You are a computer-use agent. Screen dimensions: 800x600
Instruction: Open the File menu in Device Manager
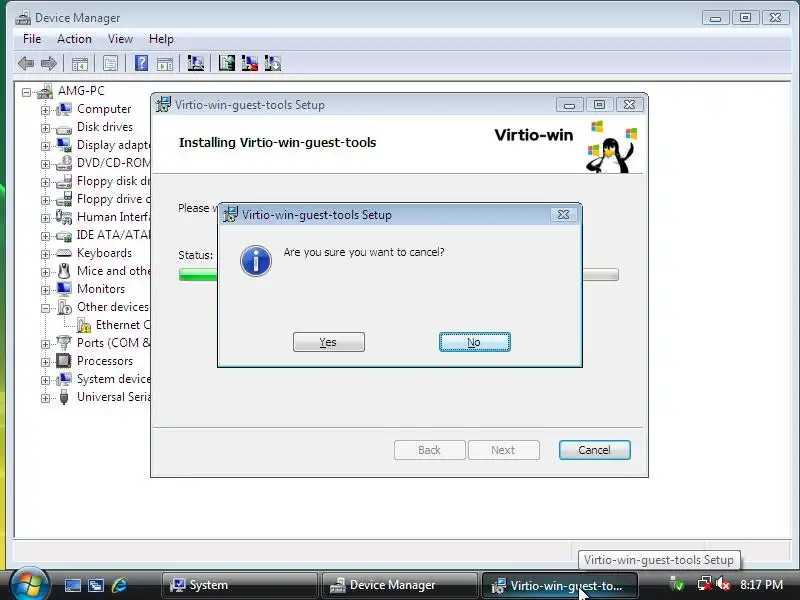[32, 39]
